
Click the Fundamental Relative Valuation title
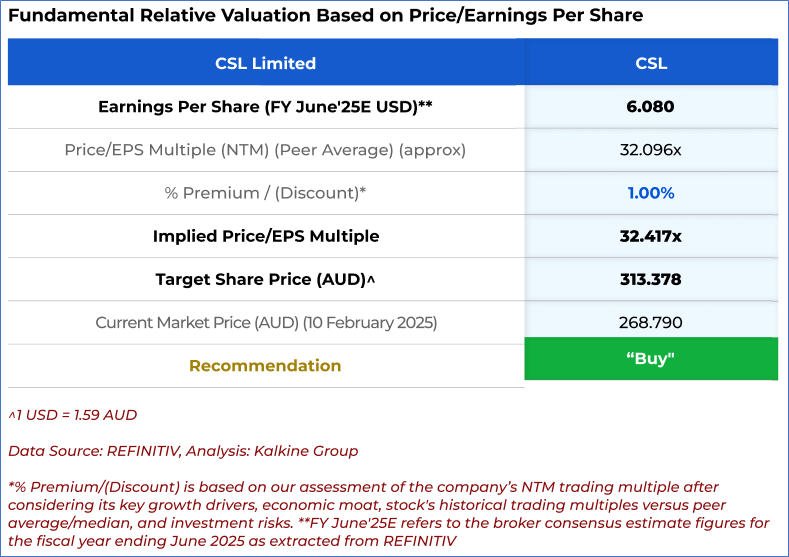(326, 16)
